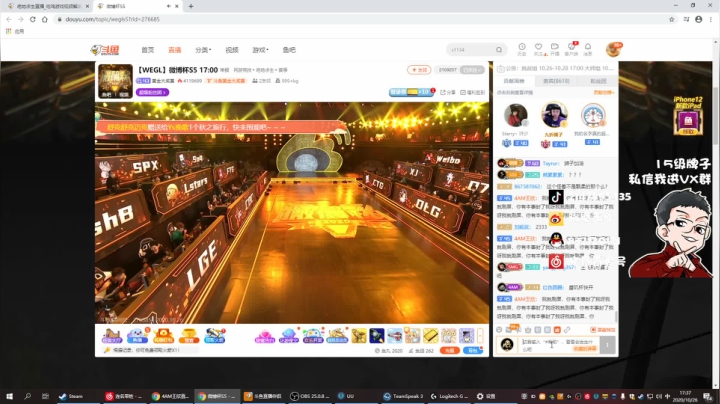
Task: Expand the 分类 dropdown in header
Action: coord(203,50)
